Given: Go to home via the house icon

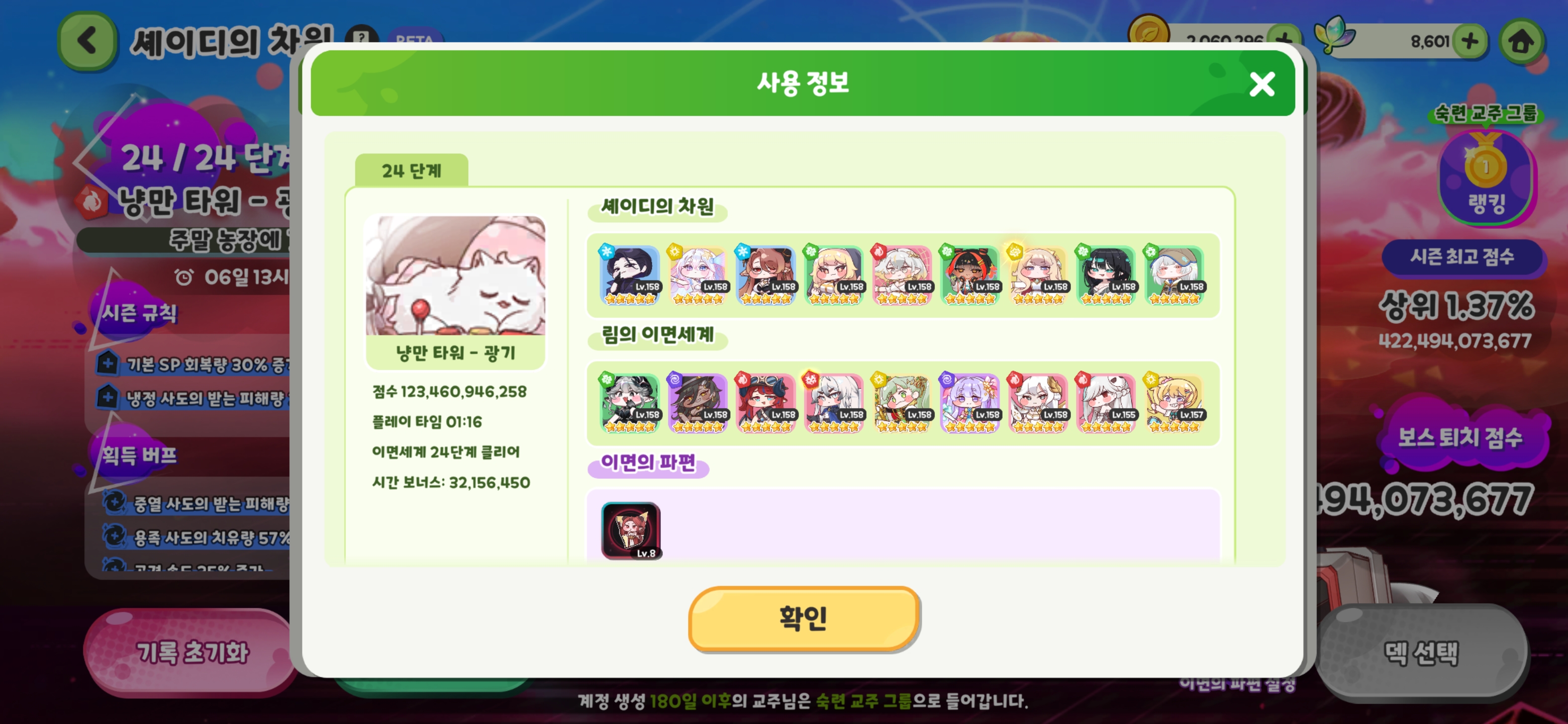Looking at the screenshot, I should [x=1521, y=41].
